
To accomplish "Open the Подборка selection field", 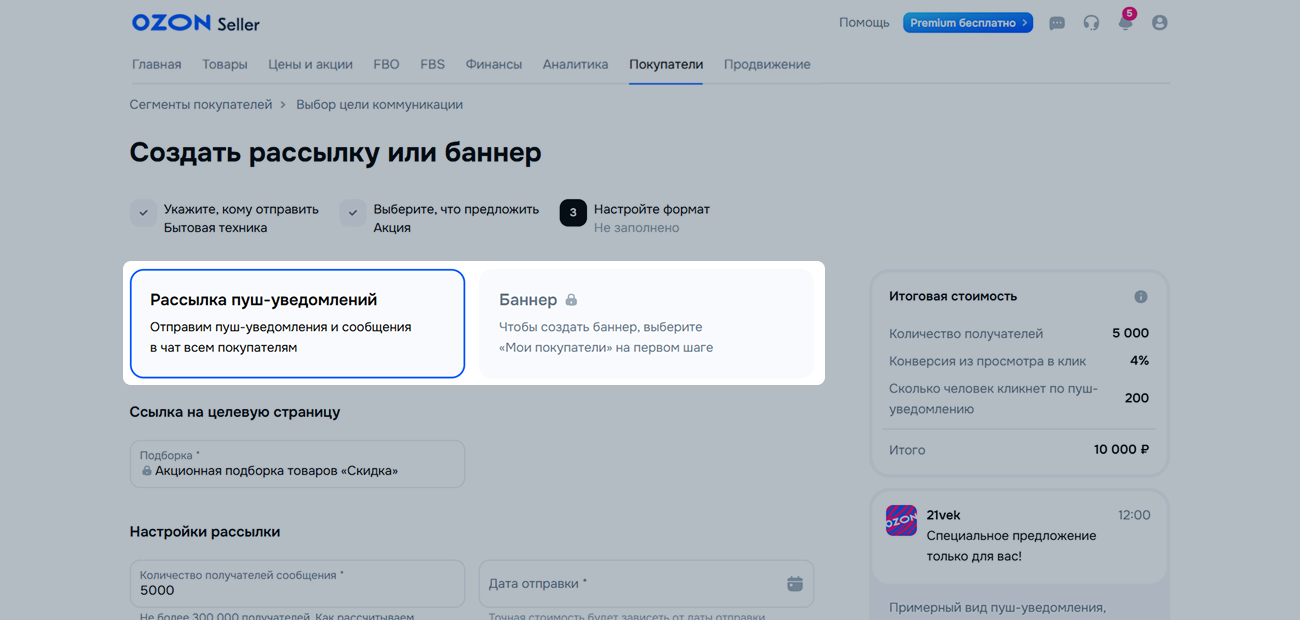I will [297, 464].
